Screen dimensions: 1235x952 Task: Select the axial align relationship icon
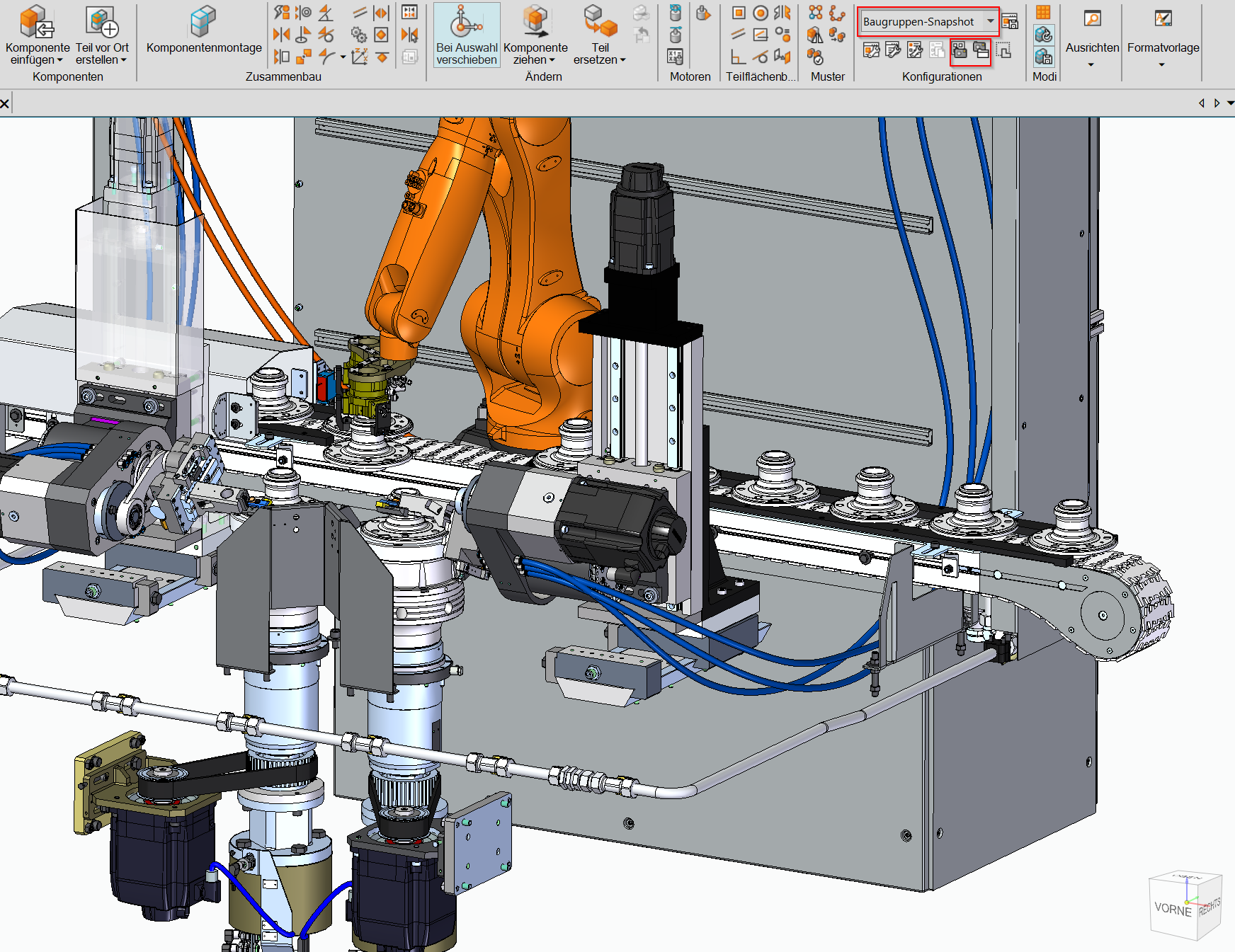coord(303,12)
